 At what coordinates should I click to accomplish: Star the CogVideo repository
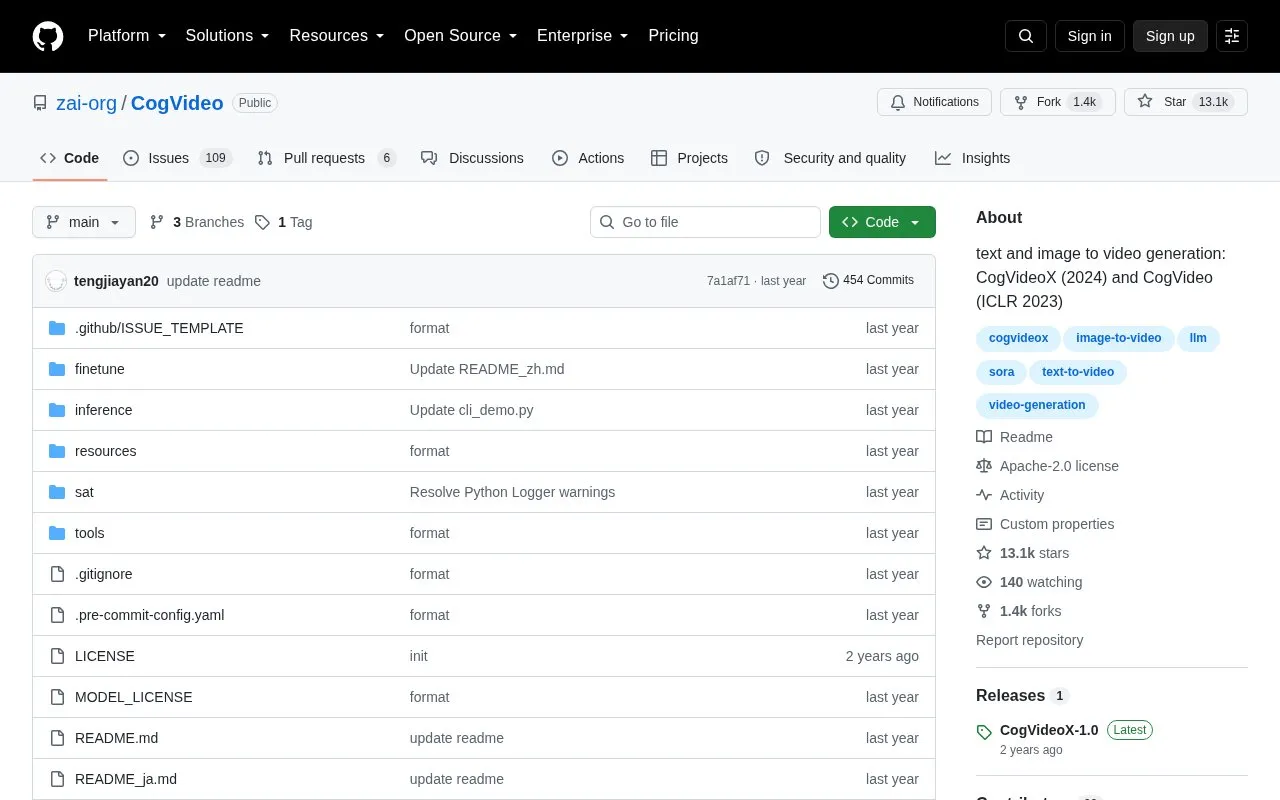pyautogui.click(x=1186, y=102)
